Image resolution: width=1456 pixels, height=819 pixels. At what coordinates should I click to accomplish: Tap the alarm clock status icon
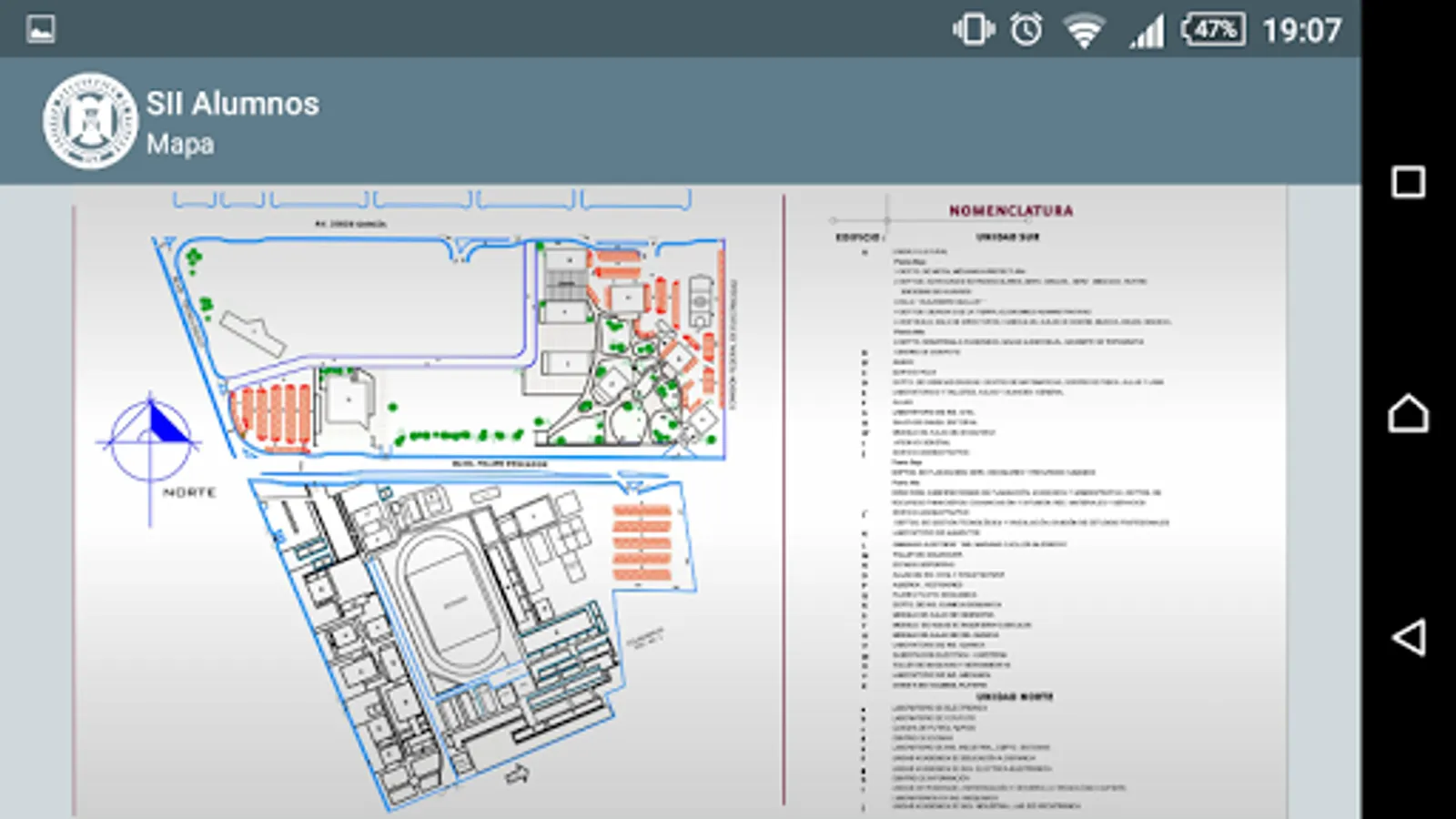pos(1026,30)
